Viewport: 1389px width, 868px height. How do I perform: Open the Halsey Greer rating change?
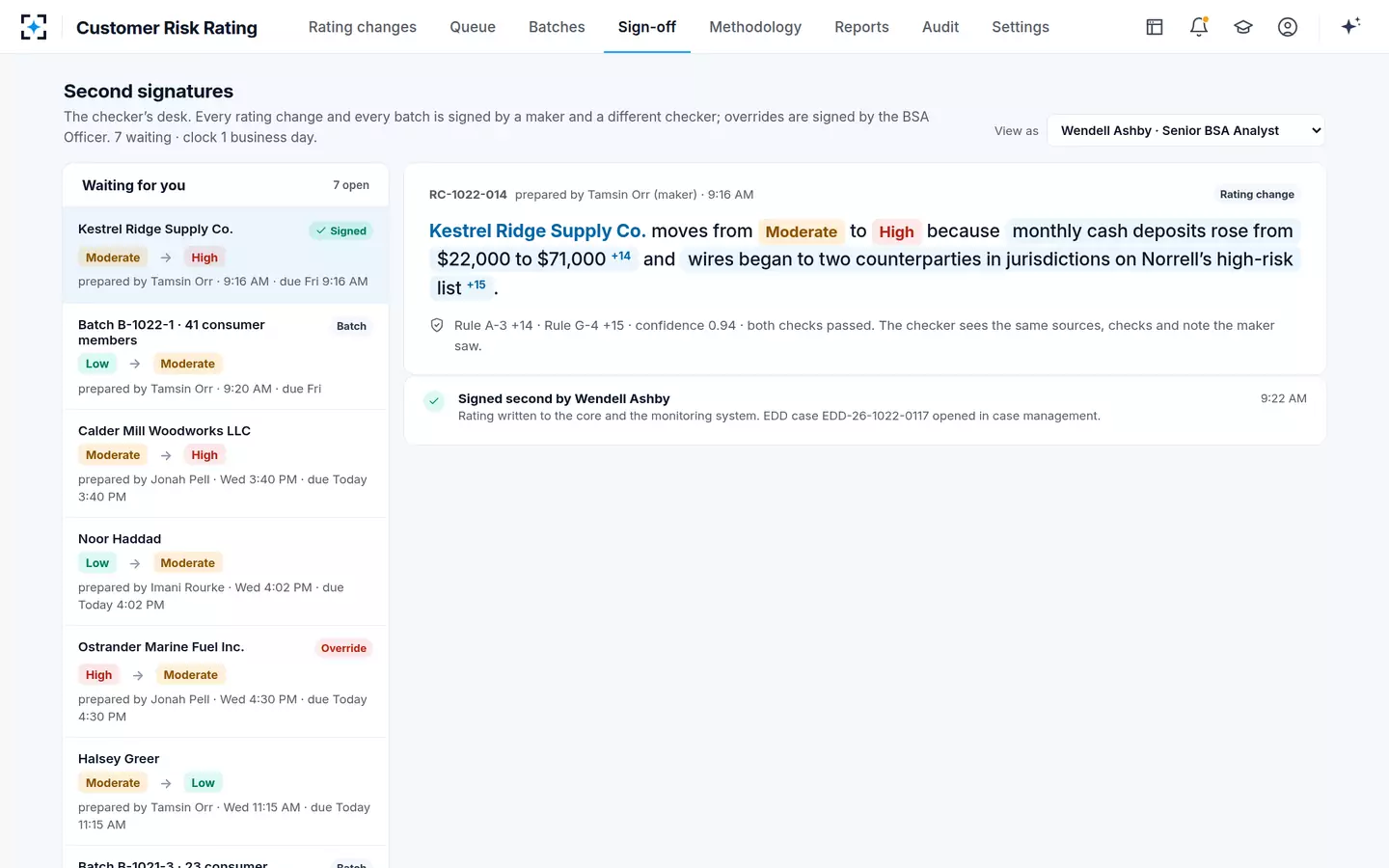tap(226, 792)
